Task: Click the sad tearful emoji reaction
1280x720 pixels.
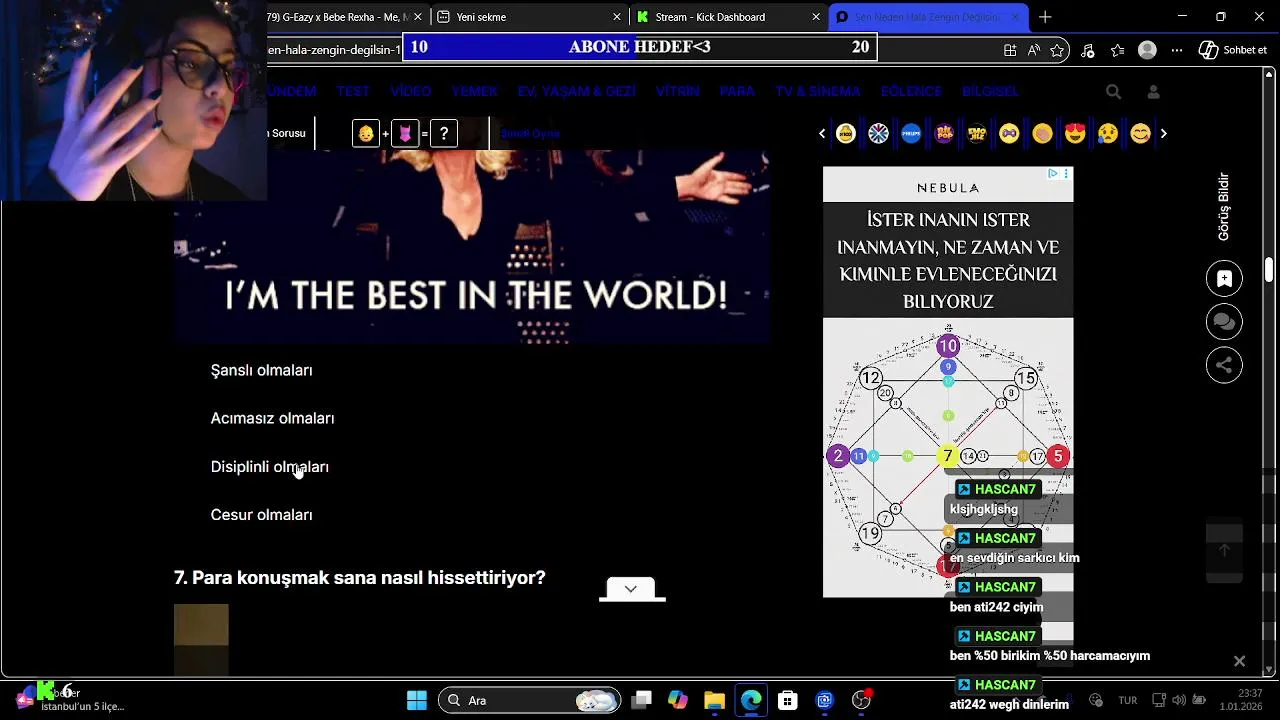Action: point(1107,133)
